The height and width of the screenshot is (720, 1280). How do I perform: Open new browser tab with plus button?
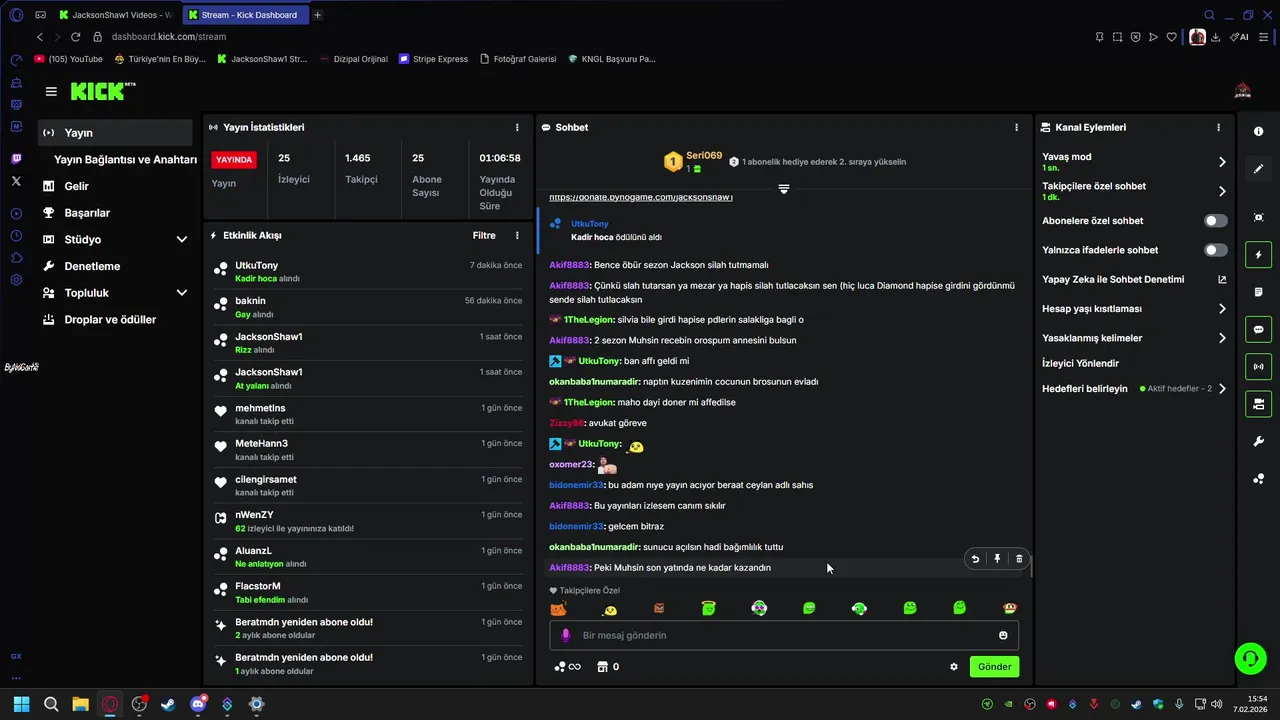(318, 15)
